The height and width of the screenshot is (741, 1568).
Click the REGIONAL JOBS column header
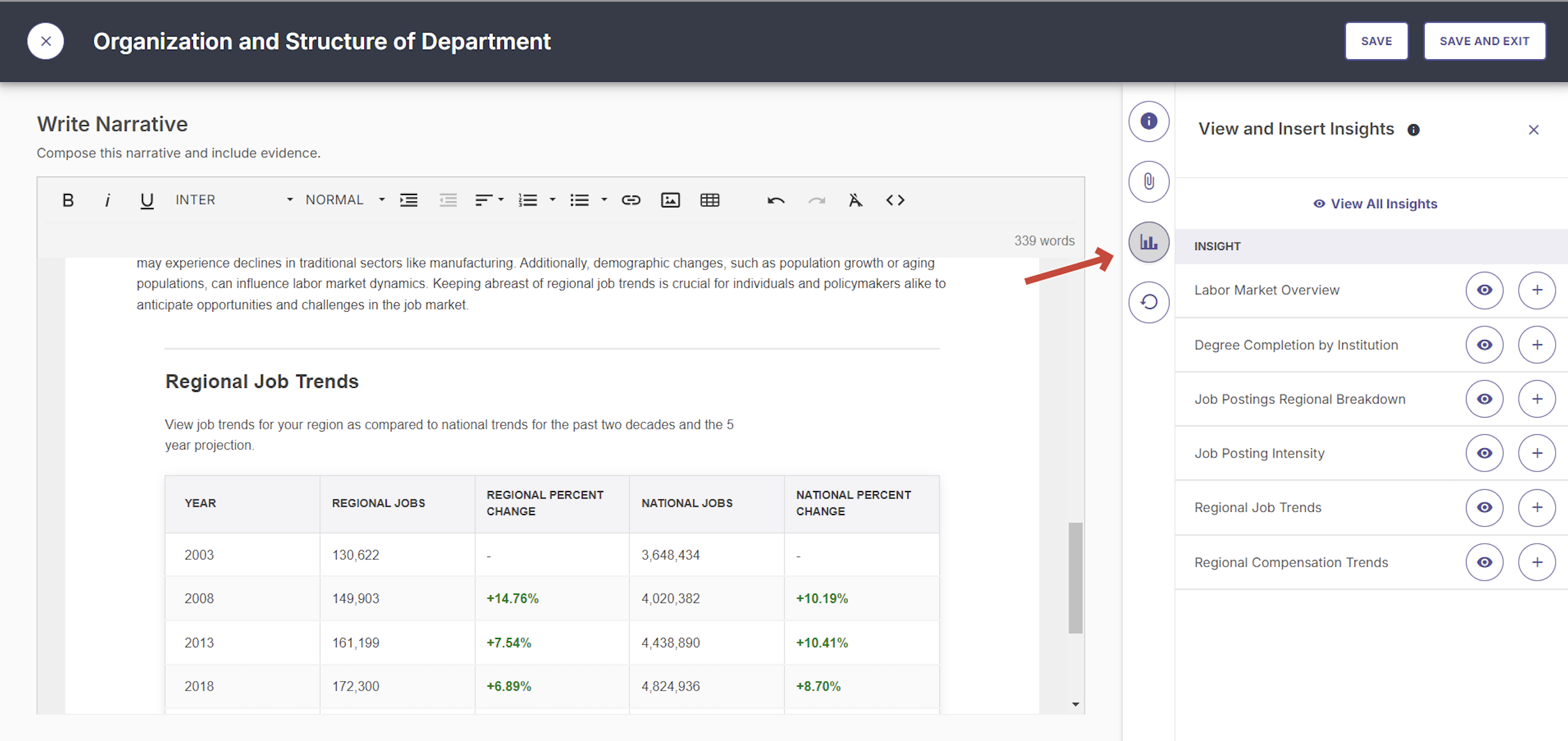(x=397, y=503)
